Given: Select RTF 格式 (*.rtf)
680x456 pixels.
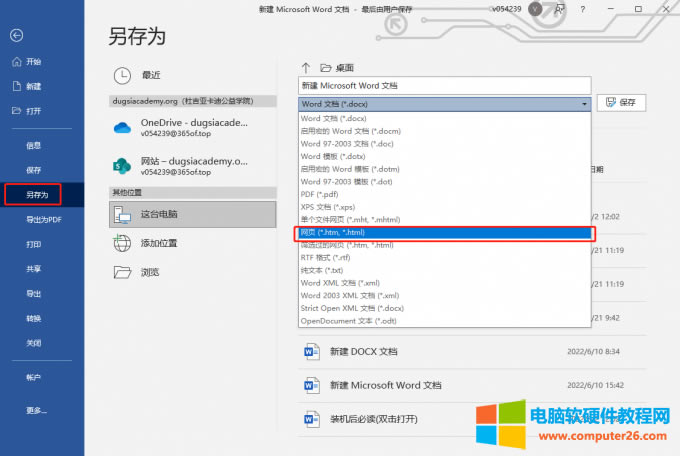Looking at the screenshot, I should 445,258.
